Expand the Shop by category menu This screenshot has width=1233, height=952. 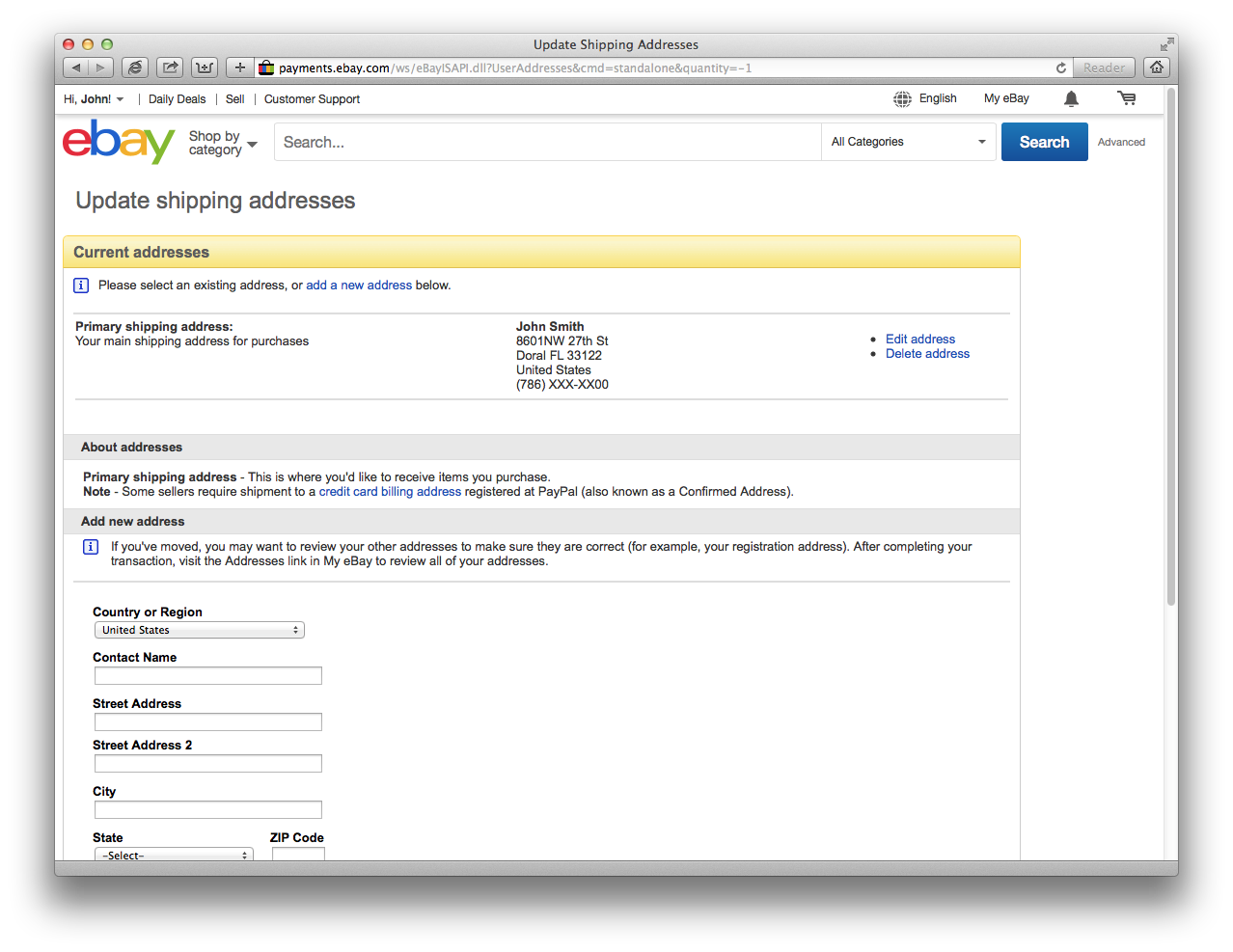[x=223, y=143]
